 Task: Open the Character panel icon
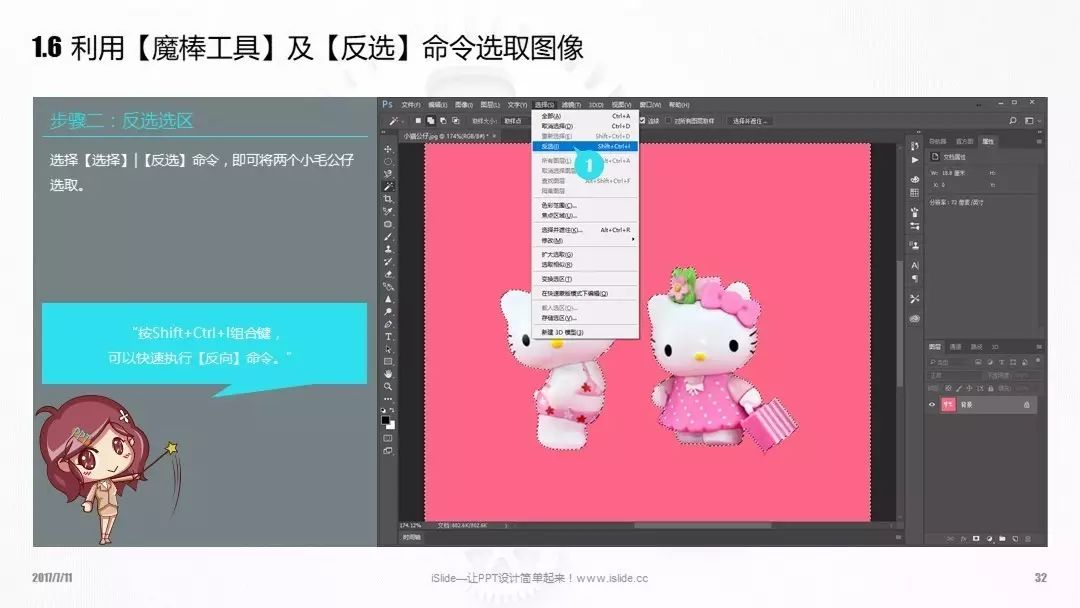915,265
